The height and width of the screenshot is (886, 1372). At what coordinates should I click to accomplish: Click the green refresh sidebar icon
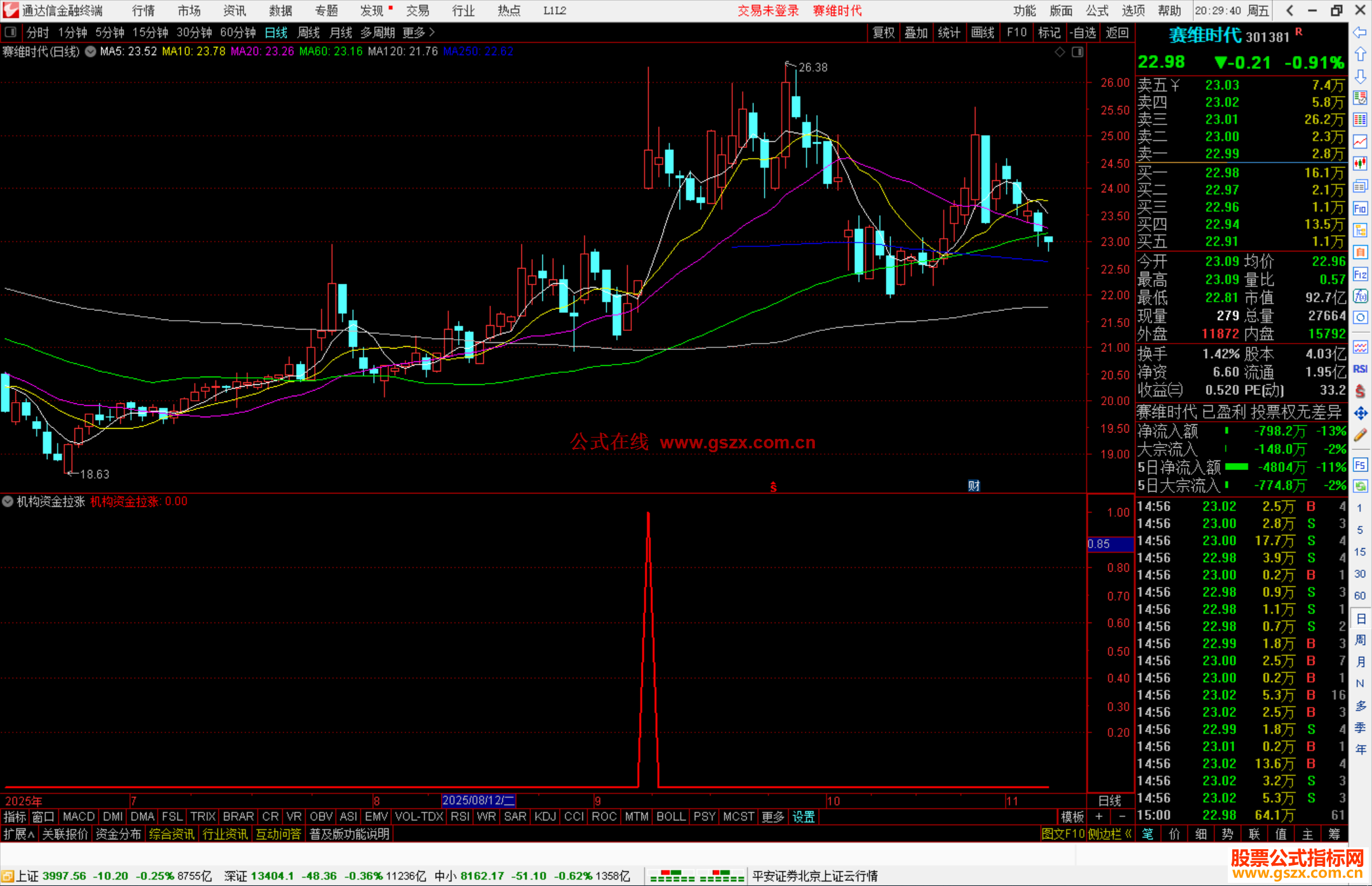tap(1360, 486)
